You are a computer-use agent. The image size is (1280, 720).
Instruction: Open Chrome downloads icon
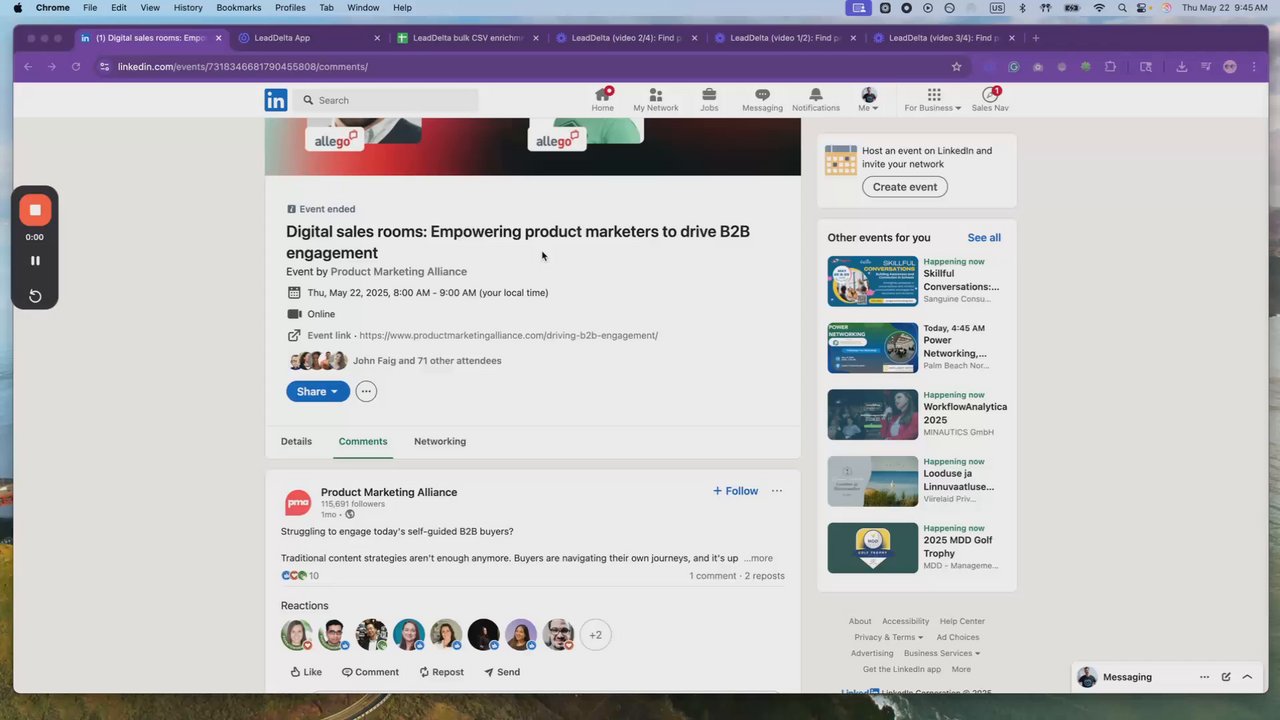[x=1181, y=67]
